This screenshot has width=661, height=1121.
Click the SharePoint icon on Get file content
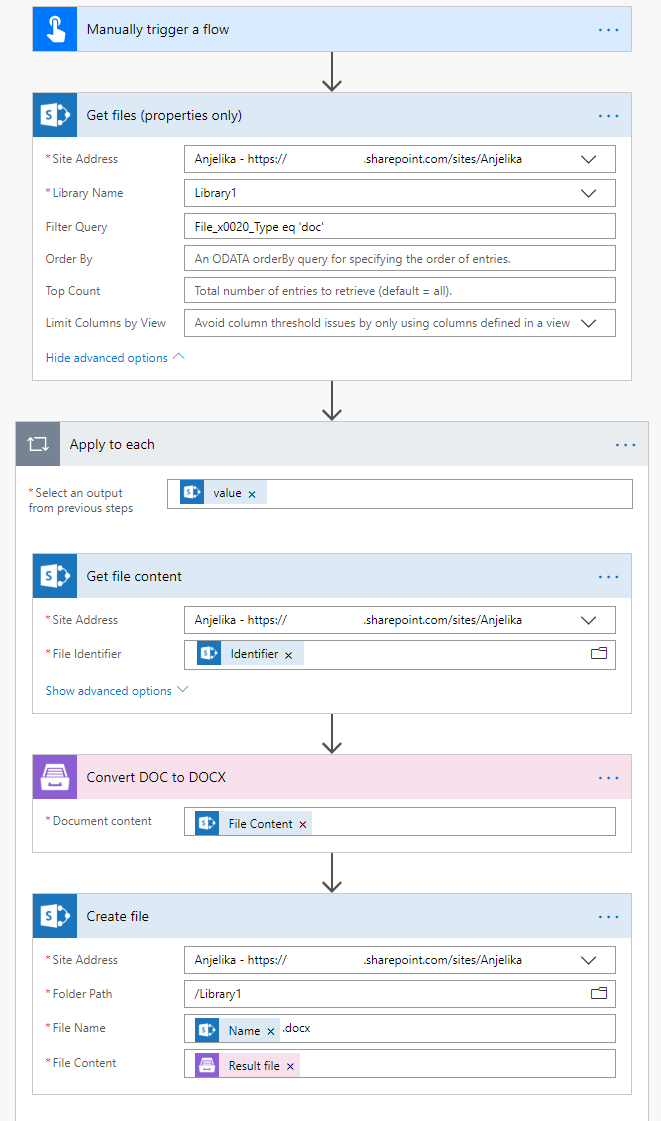(x=55, y=576)
